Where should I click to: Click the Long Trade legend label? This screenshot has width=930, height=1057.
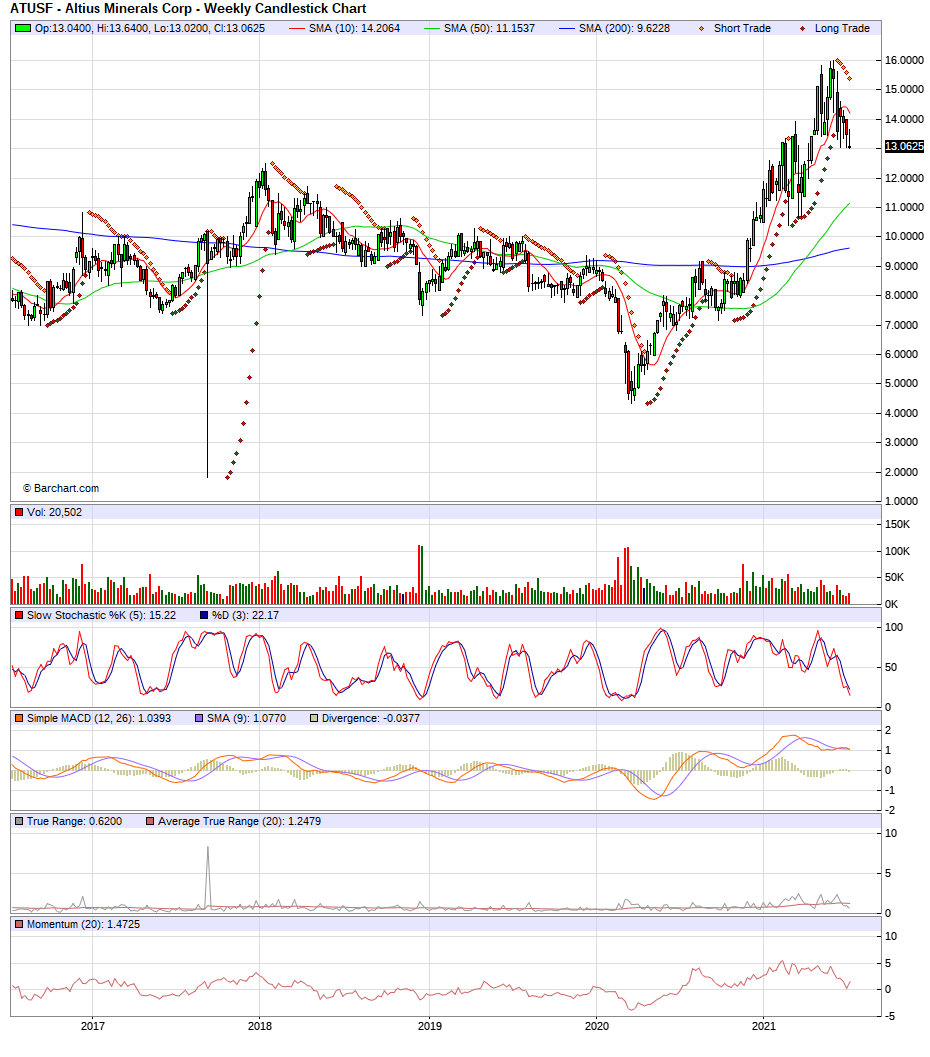click(842, 28)
